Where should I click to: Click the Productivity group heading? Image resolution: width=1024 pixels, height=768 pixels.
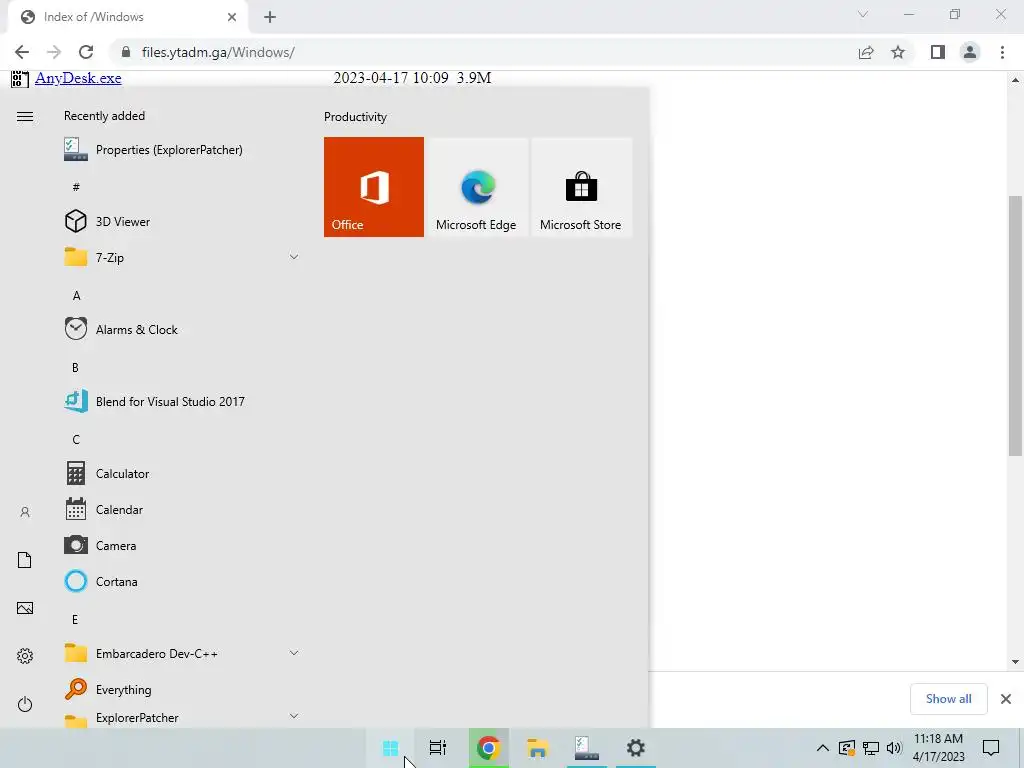coord(355,117)
